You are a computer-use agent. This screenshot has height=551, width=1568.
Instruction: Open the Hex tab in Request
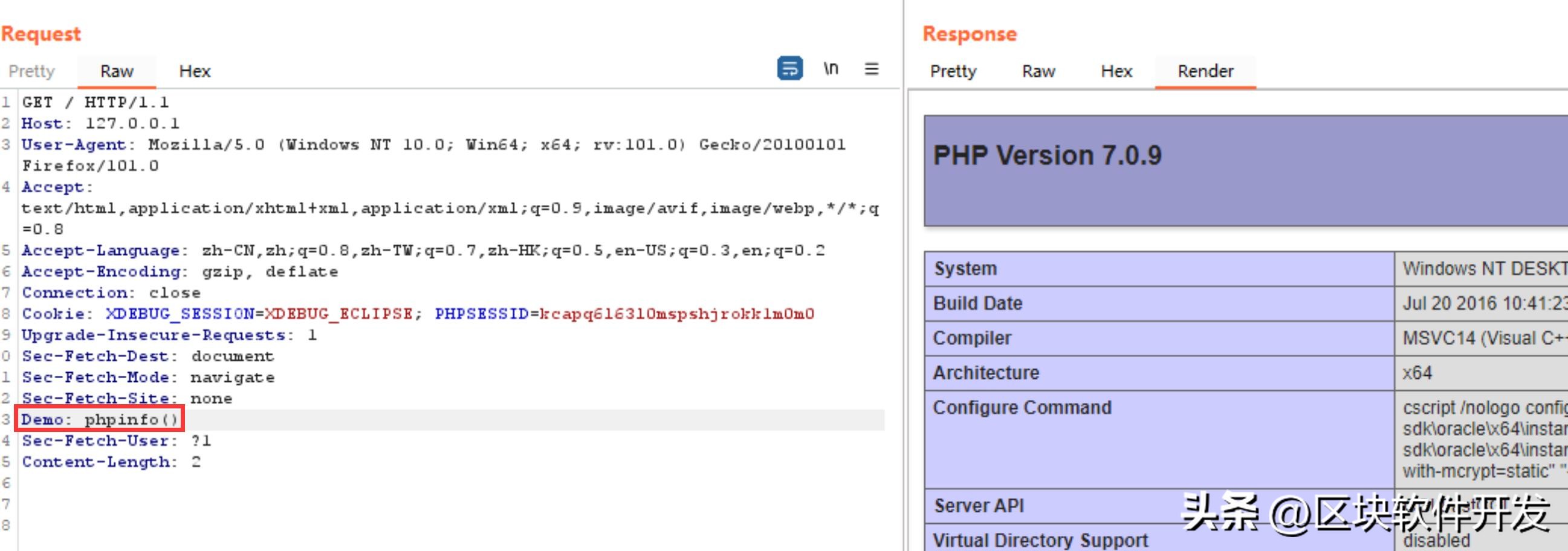pos(195,72)
